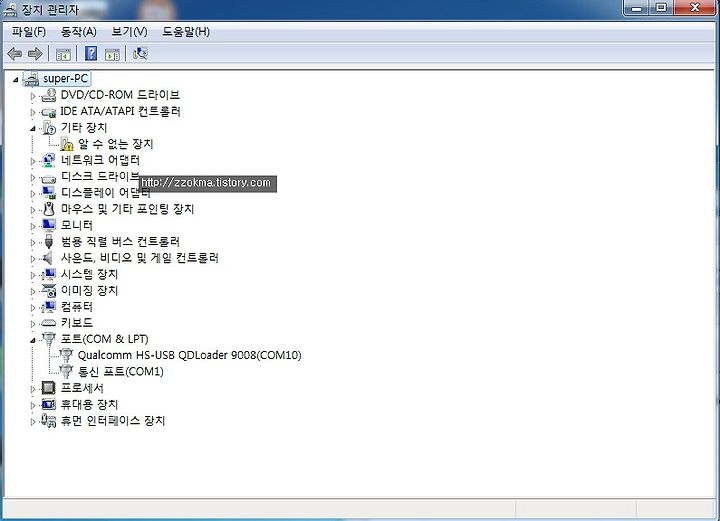The height and width of the screenshot is (521, 720).
Task: Collapse the 포트(COM & LPT) arrow
Action: [33, 340]
